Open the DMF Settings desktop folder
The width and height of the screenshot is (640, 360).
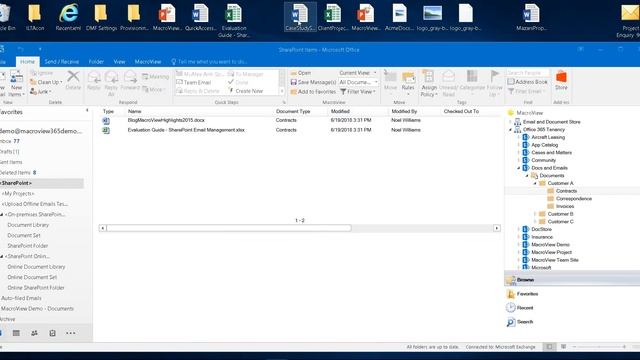coord(101,17)
